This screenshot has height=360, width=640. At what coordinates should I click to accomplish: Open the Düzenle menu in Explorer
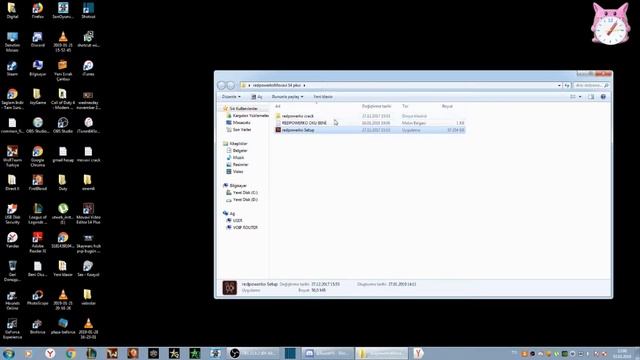231,97
